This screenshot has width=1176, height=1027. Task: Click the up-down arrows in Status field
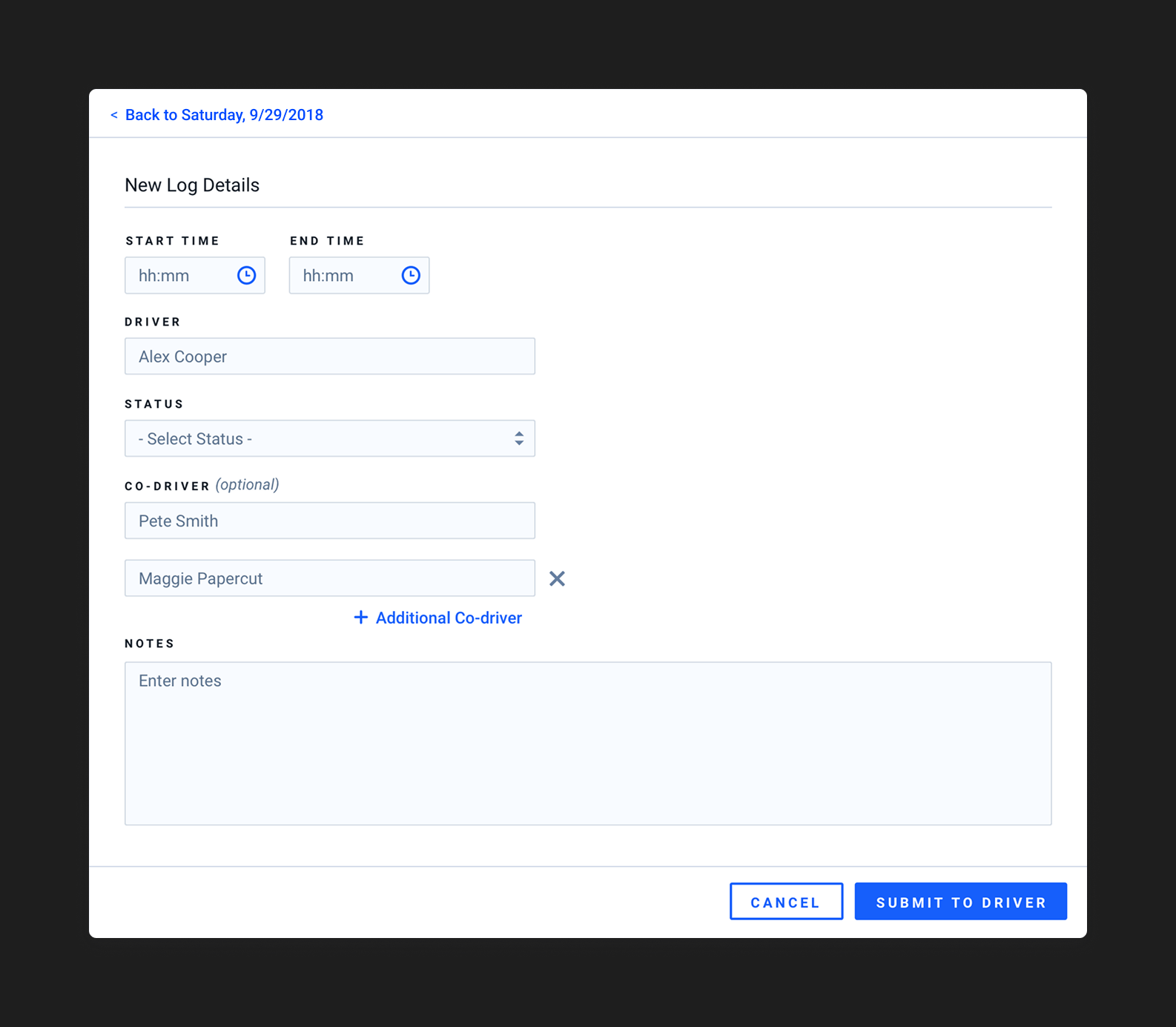(519, 439)
